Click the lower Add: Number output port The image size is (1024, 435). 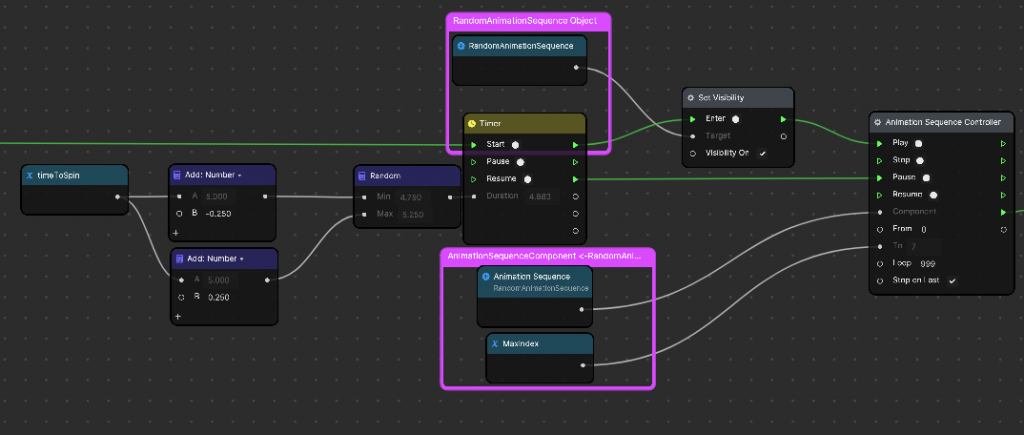pos(266,280)
